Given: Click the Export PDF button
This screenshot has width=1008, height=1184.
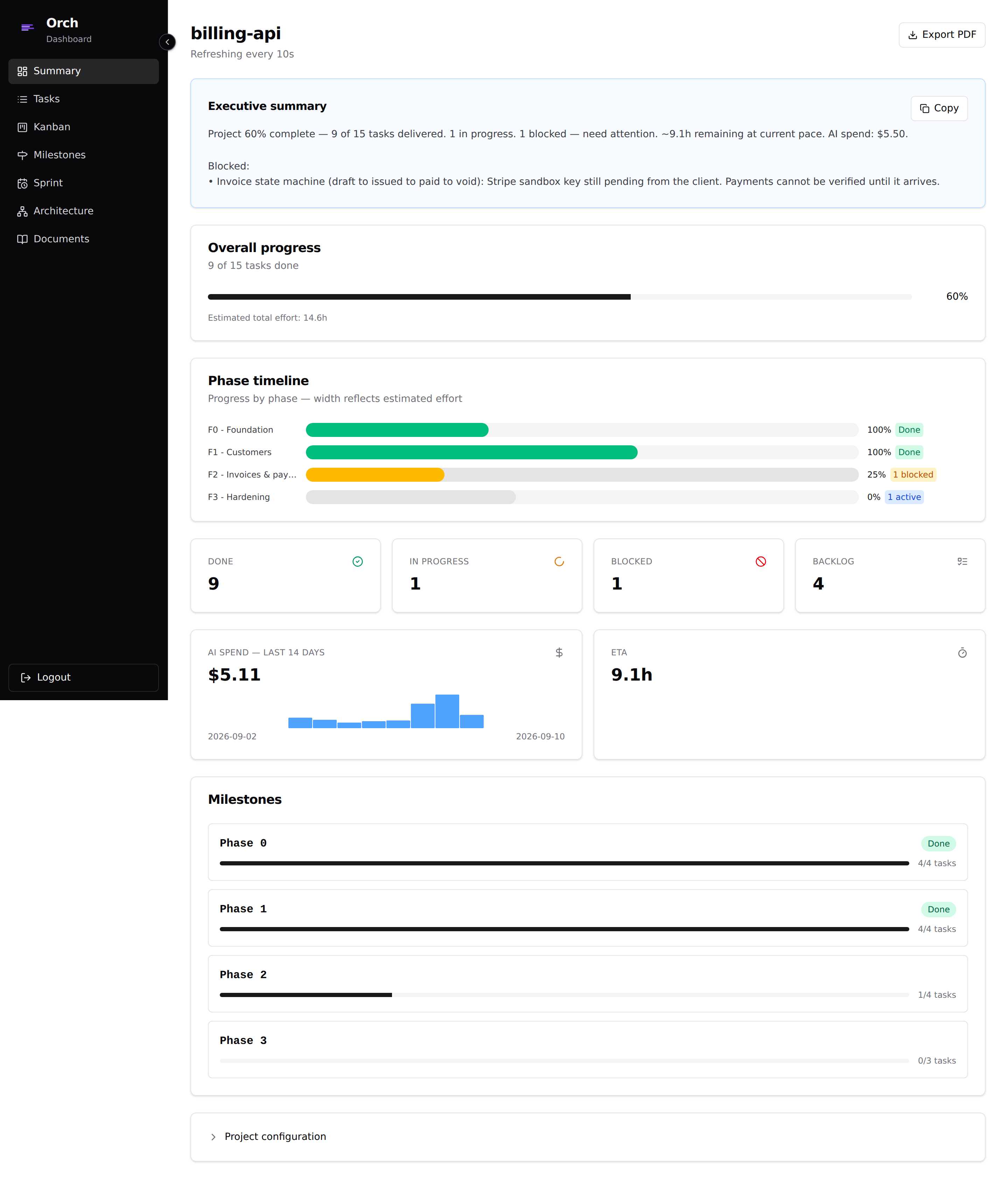Looking at the screenshot, I should (942, 35).
